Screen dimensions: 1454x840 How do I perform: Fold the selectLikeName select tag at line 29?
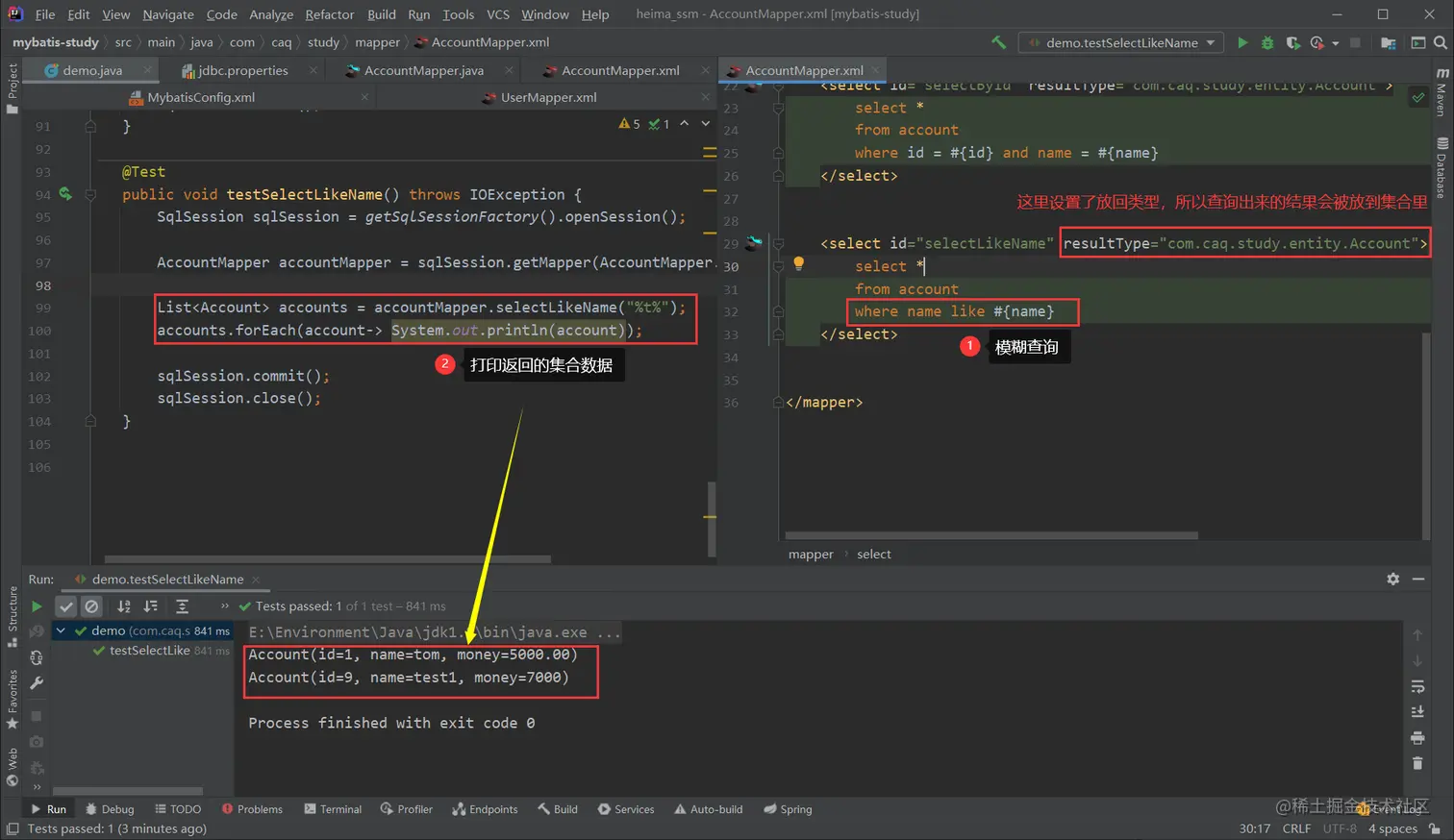click(779, 243)
